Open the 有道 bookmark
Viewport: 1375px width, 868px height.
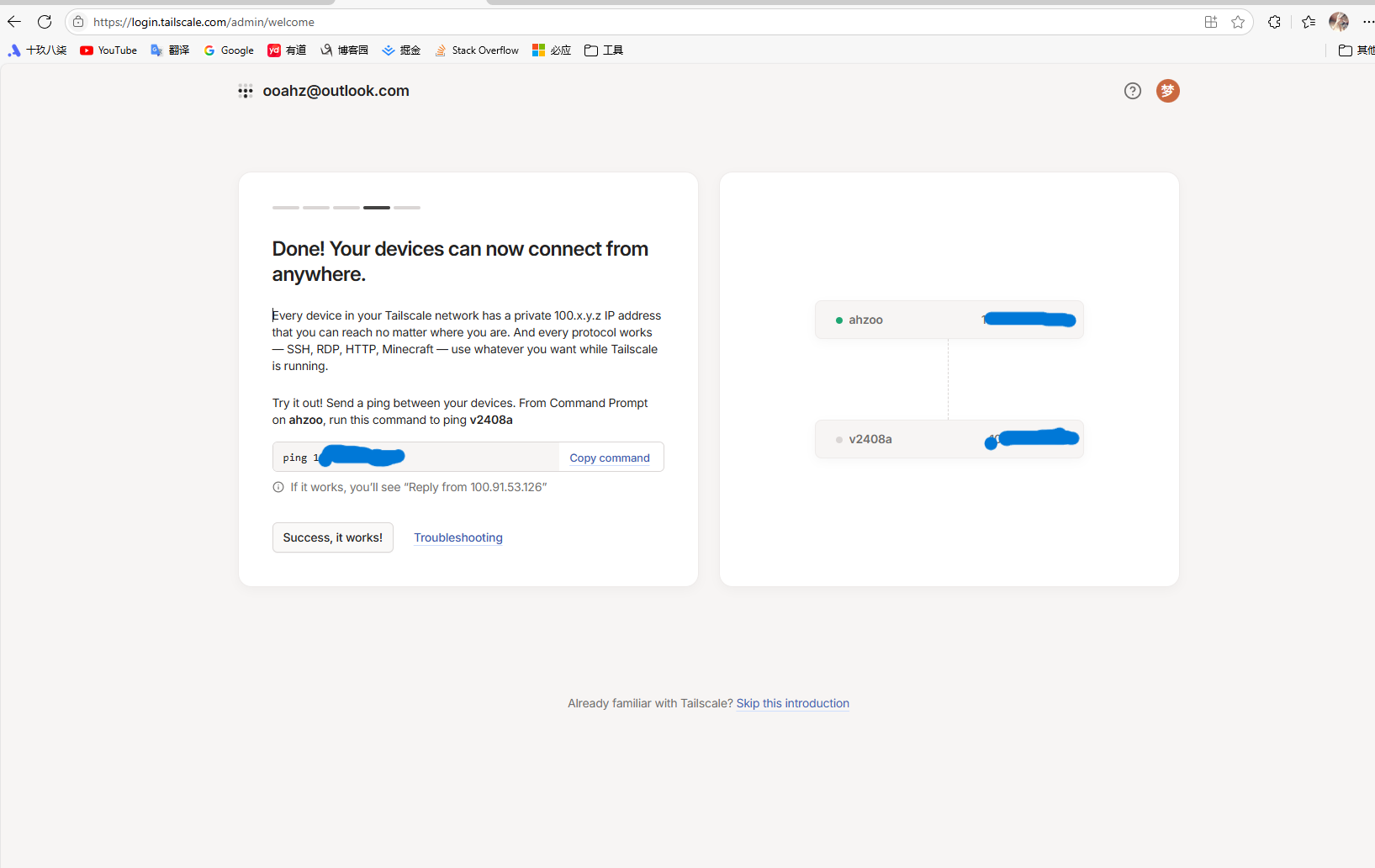287,50
